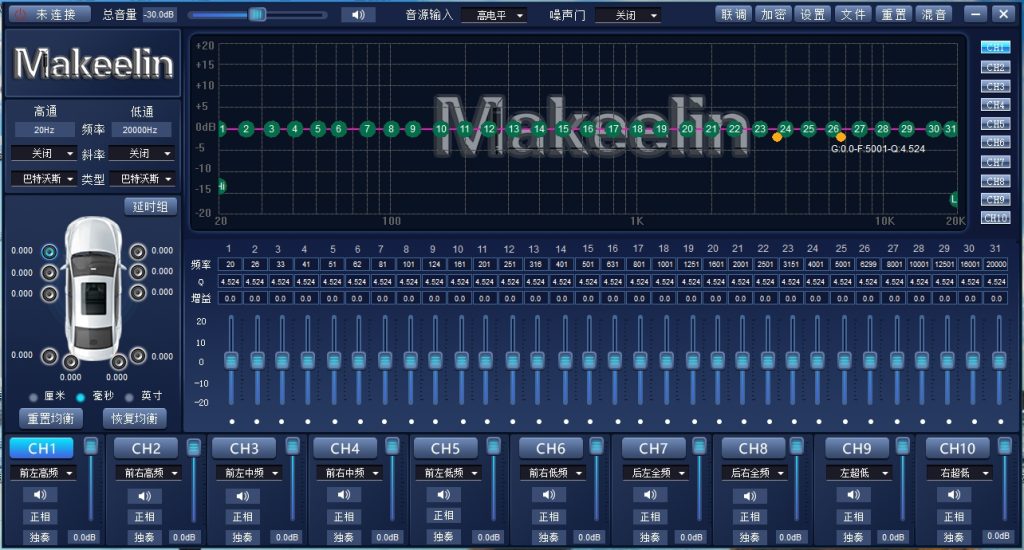
Task: Open 文件 menu
Action: click(853, 14)
